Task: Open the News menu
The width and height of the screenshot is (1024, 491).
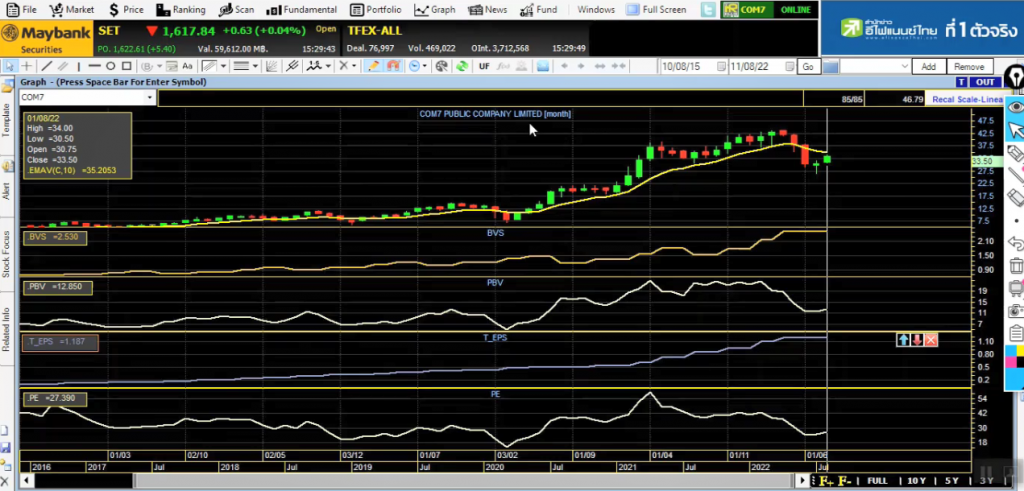Action: [x=488, y=10]
